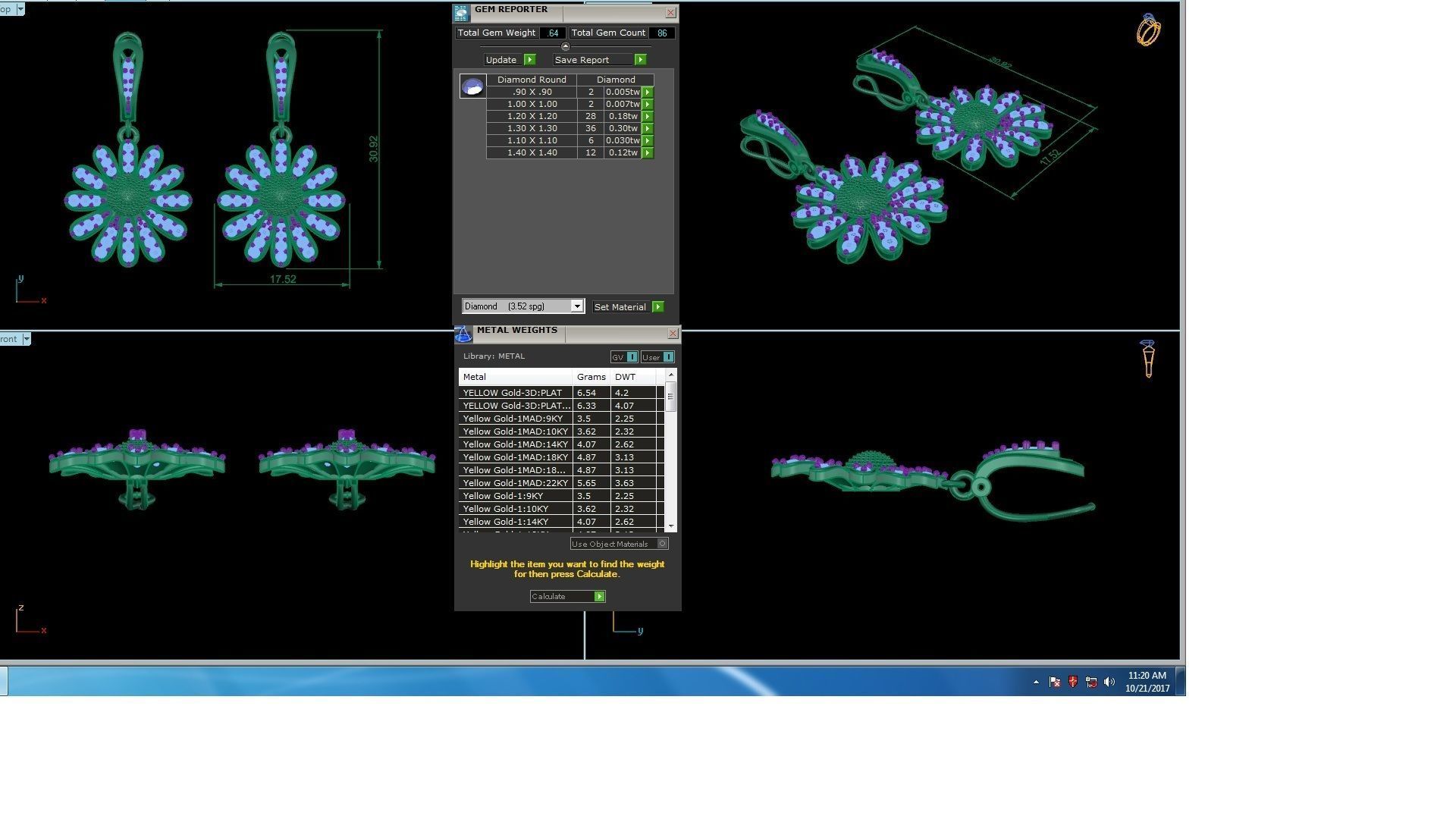Collapse gem totals with the round arrow

tap(565, 47)
